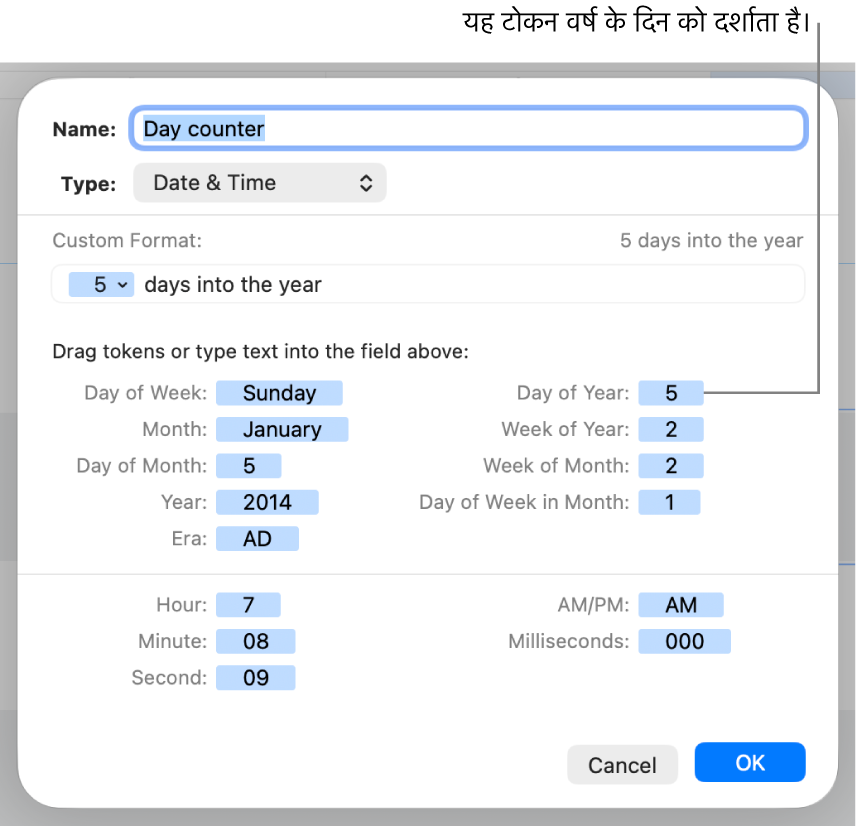The image size is (857, 828).
Task: Select the Minute '08' token
Action: tap(256, 641)
